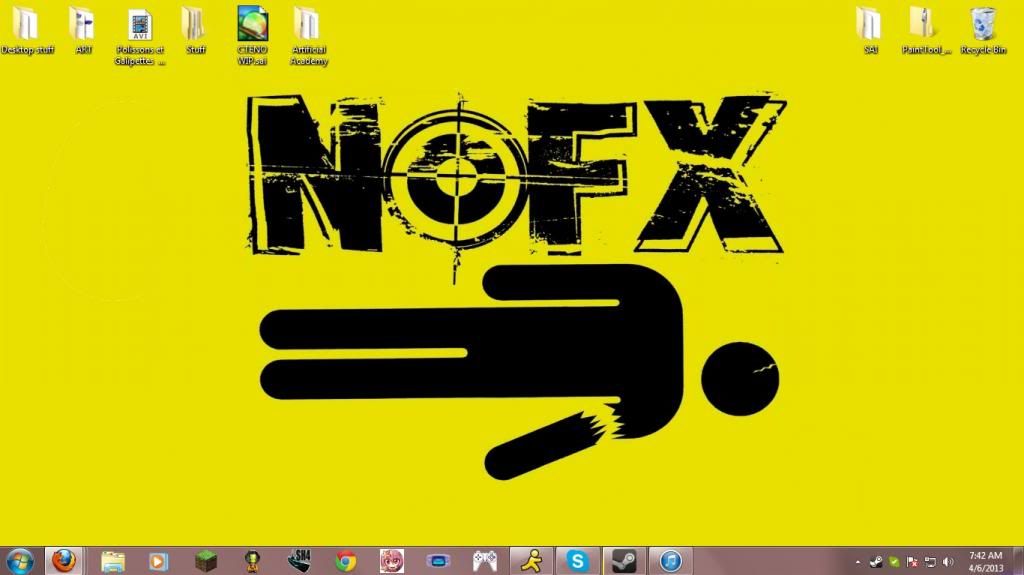Open the SAI folder
The image size is (1024, 575).
[870, 31]
